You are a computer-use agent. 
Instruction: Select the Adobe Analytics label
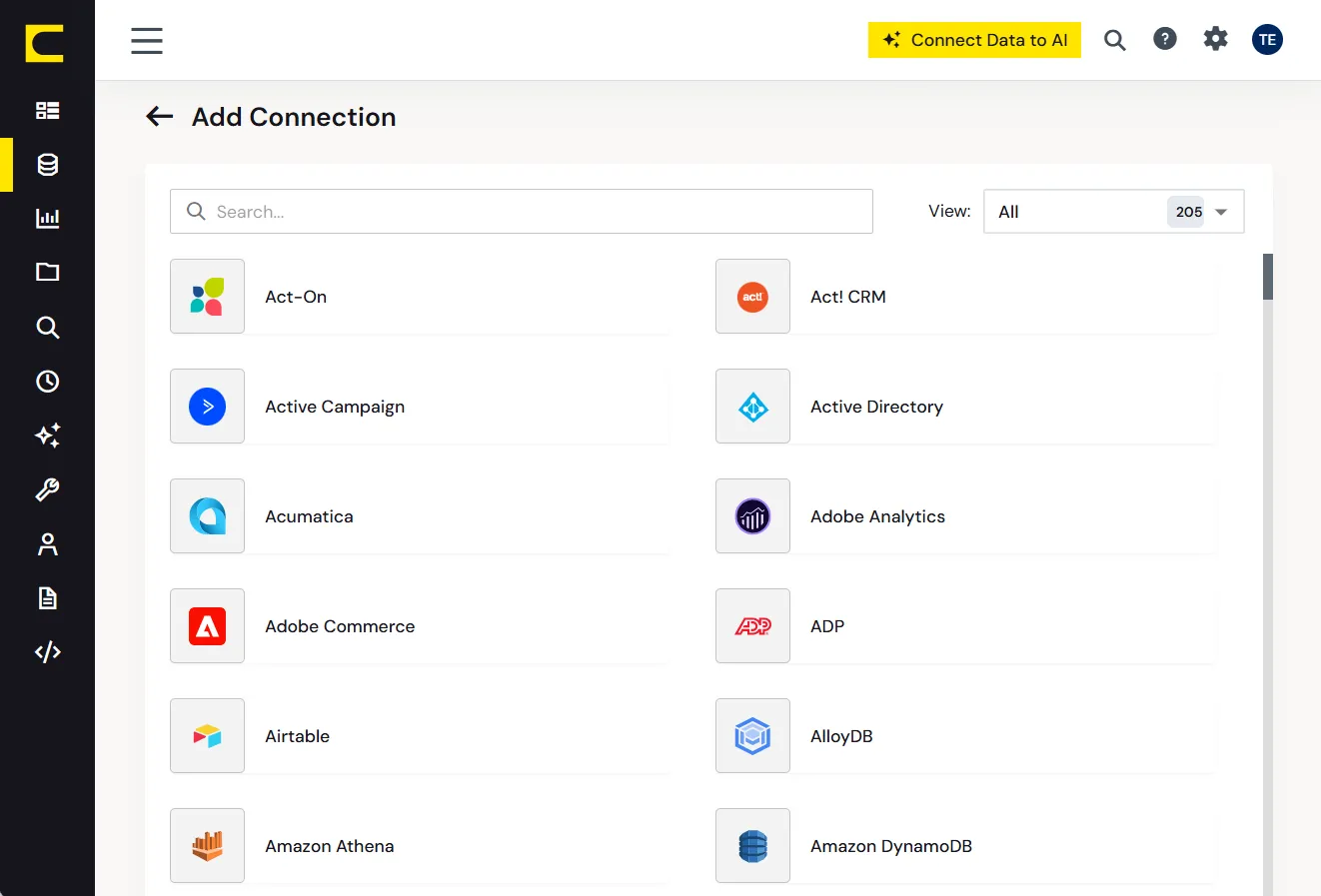coord(877,516)
